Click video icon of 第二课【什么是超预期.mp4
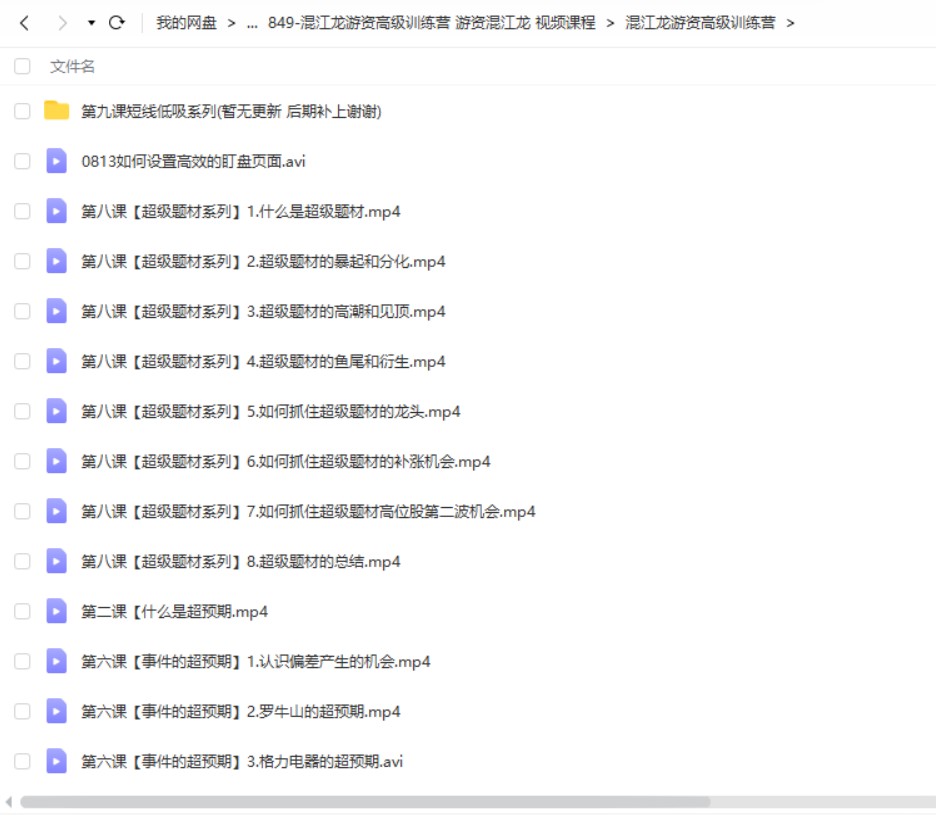Viewport: 936px width, 829px height. pyautogui.click(x=57, y=612)
